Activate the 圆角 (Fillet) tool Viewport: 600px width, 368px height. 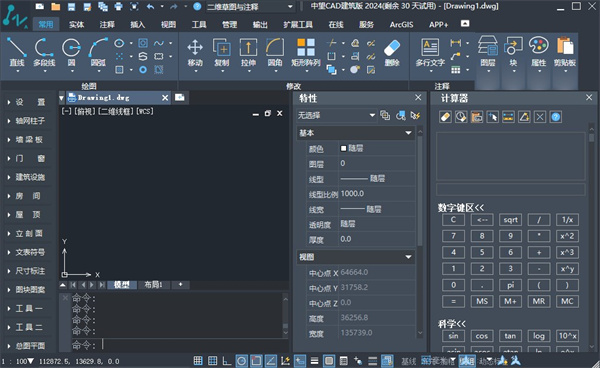[275, 52]
